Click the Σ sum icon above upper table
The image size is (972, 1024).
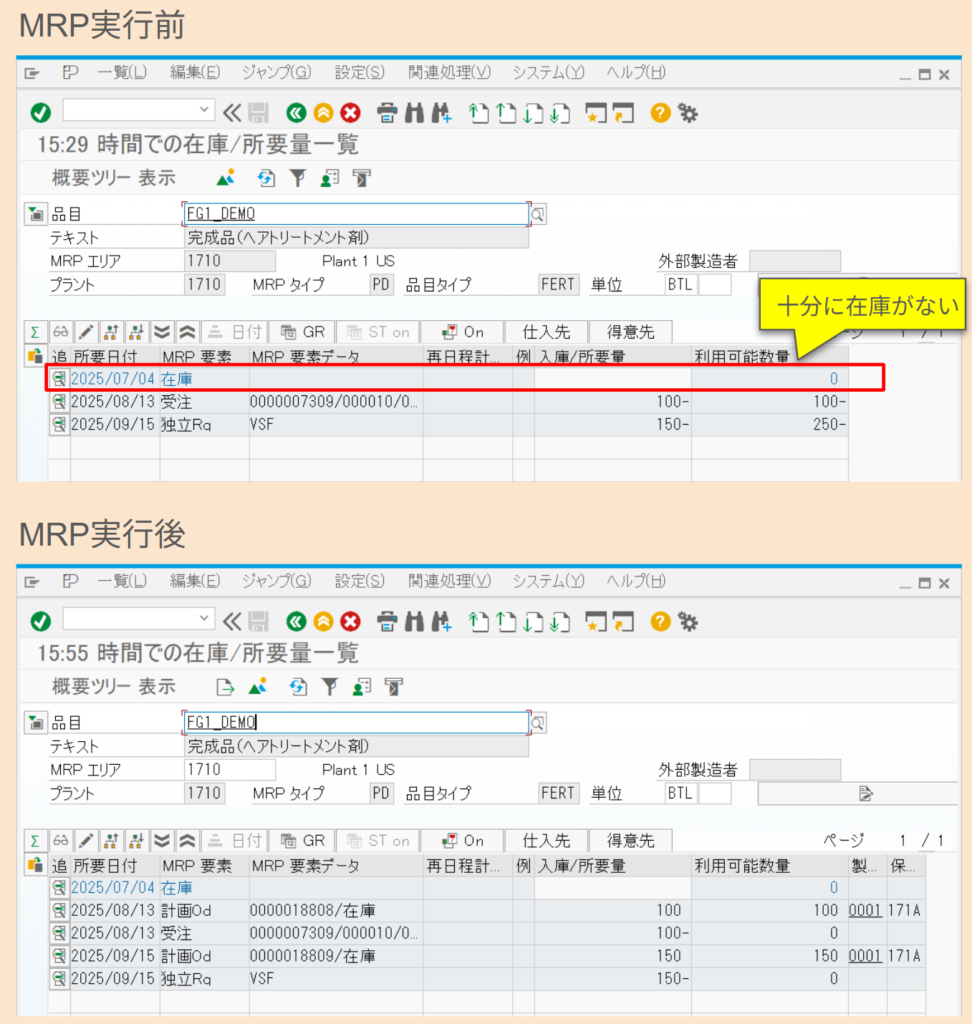(35, 332)
